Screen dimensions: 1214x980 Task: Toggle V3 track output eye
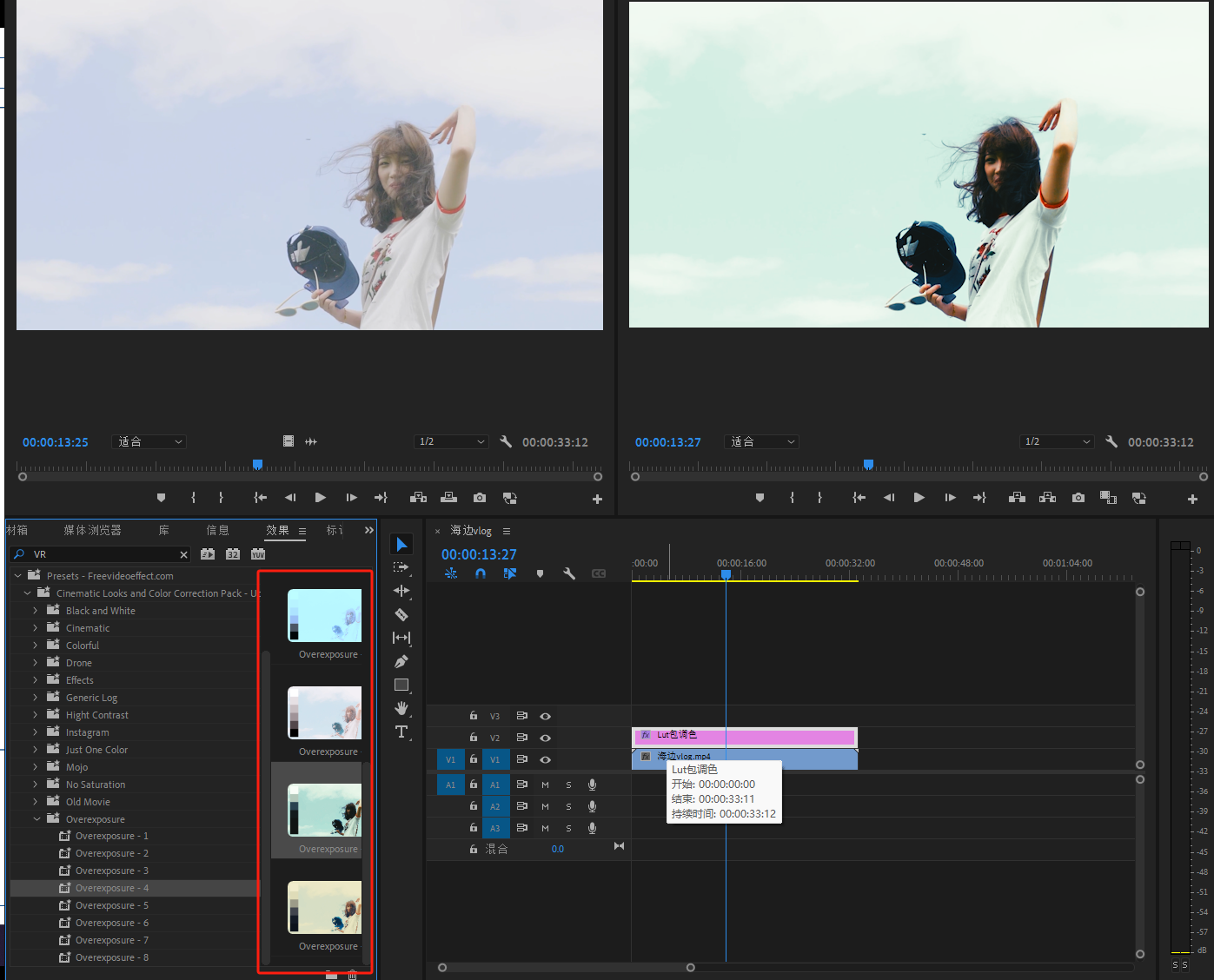coord(545,717)
